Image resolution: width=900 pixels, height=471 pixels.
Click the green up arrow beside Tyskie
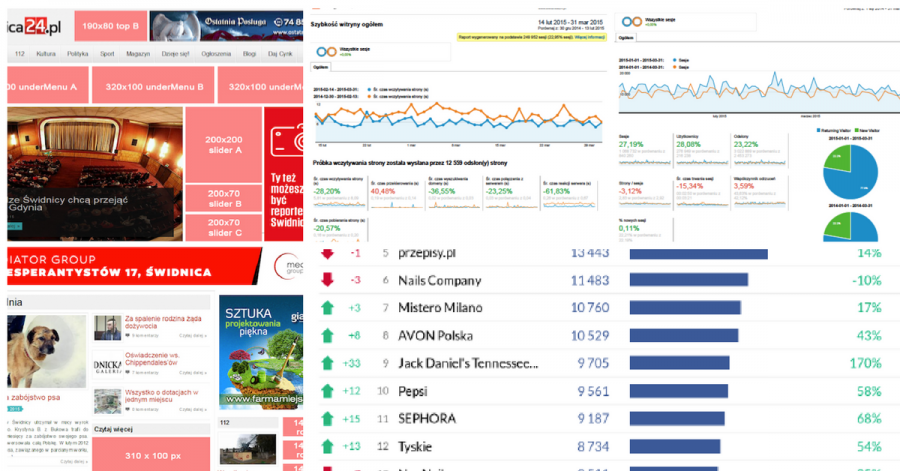coord(328,446)
